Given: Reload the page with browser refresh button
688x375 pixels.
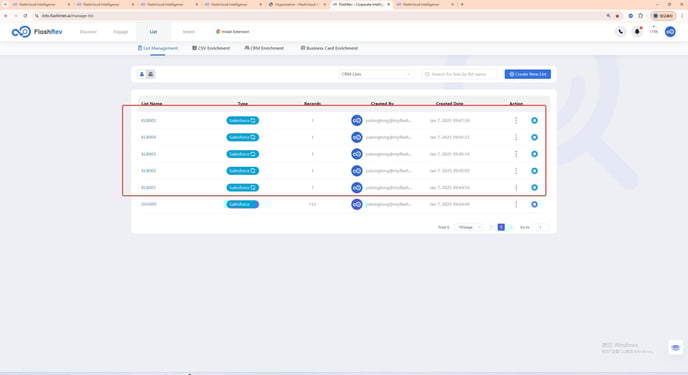Looking at the screenshot, I should pos(25,16).
